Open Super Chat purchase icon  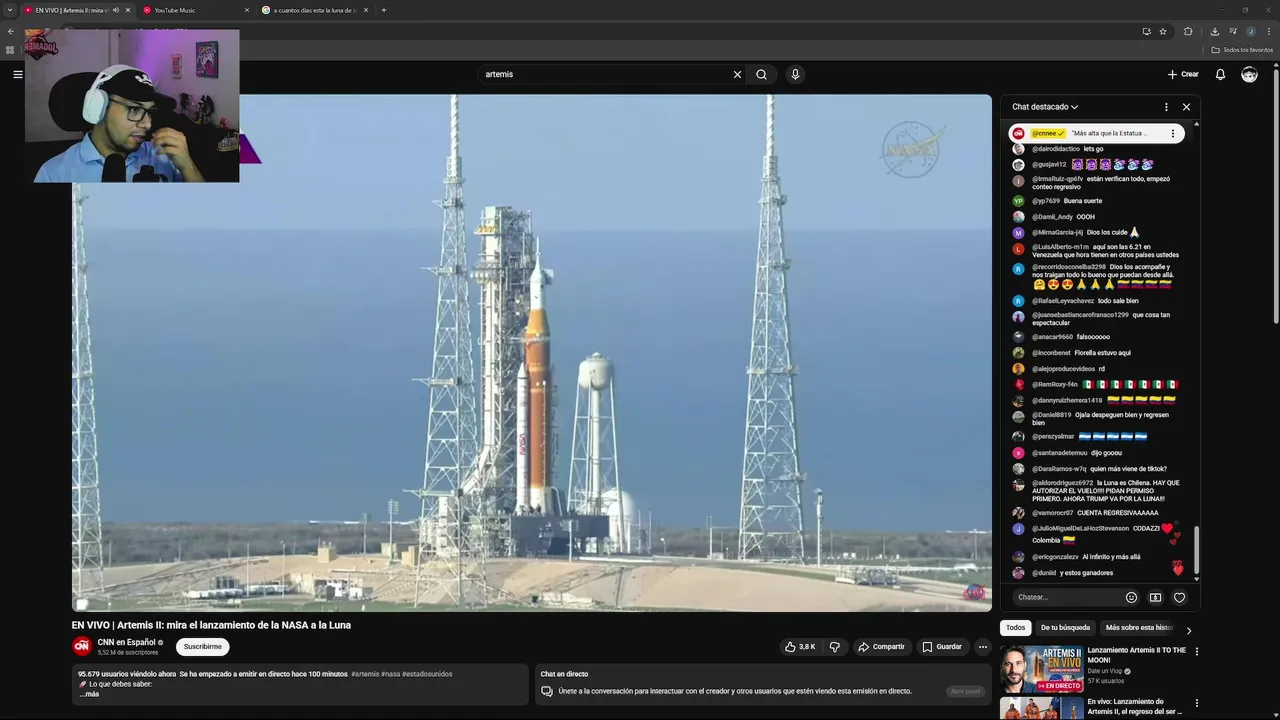click(x=1155, y=597)
